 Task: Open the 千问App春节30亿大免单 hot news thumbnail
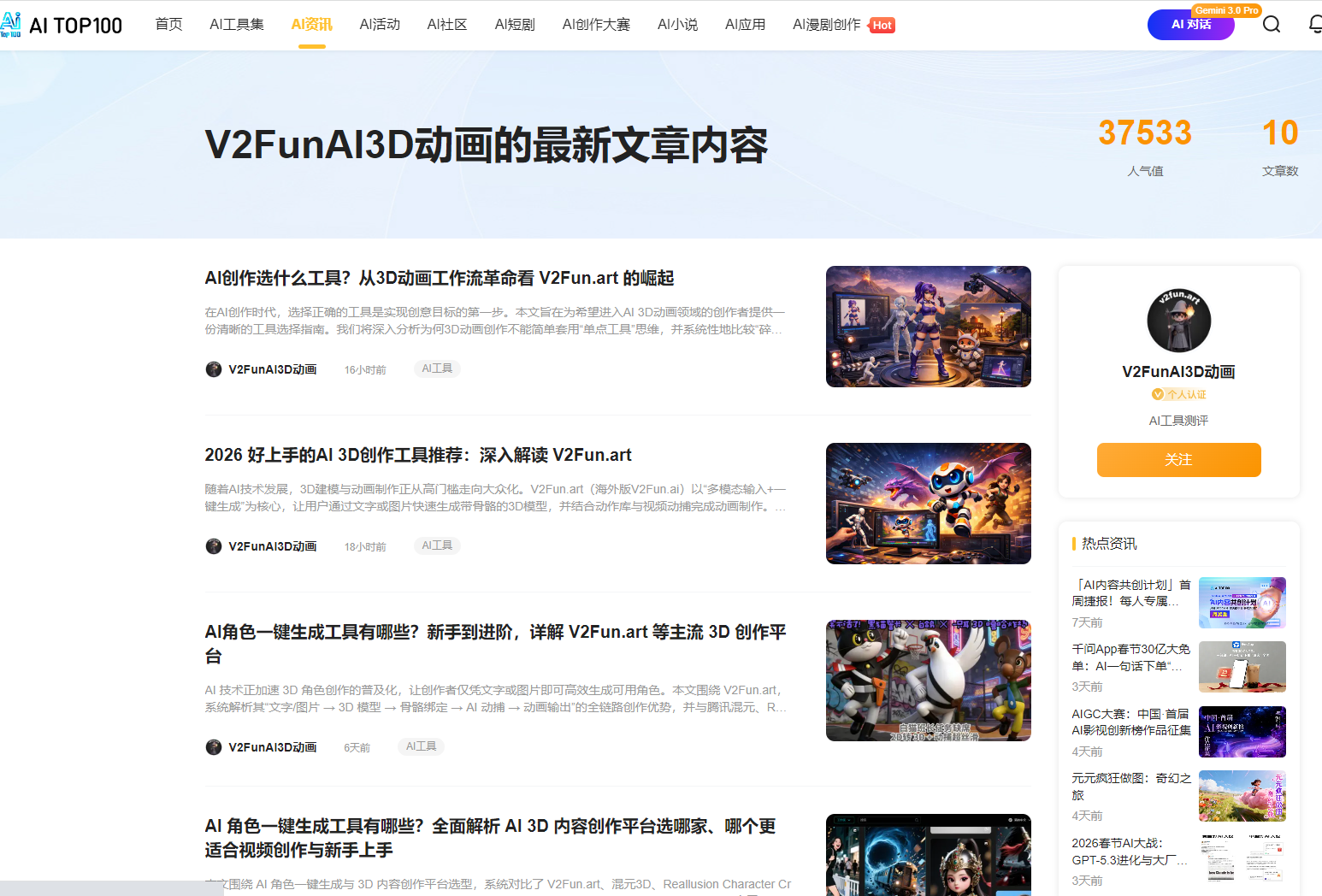tap(1242, 667)
